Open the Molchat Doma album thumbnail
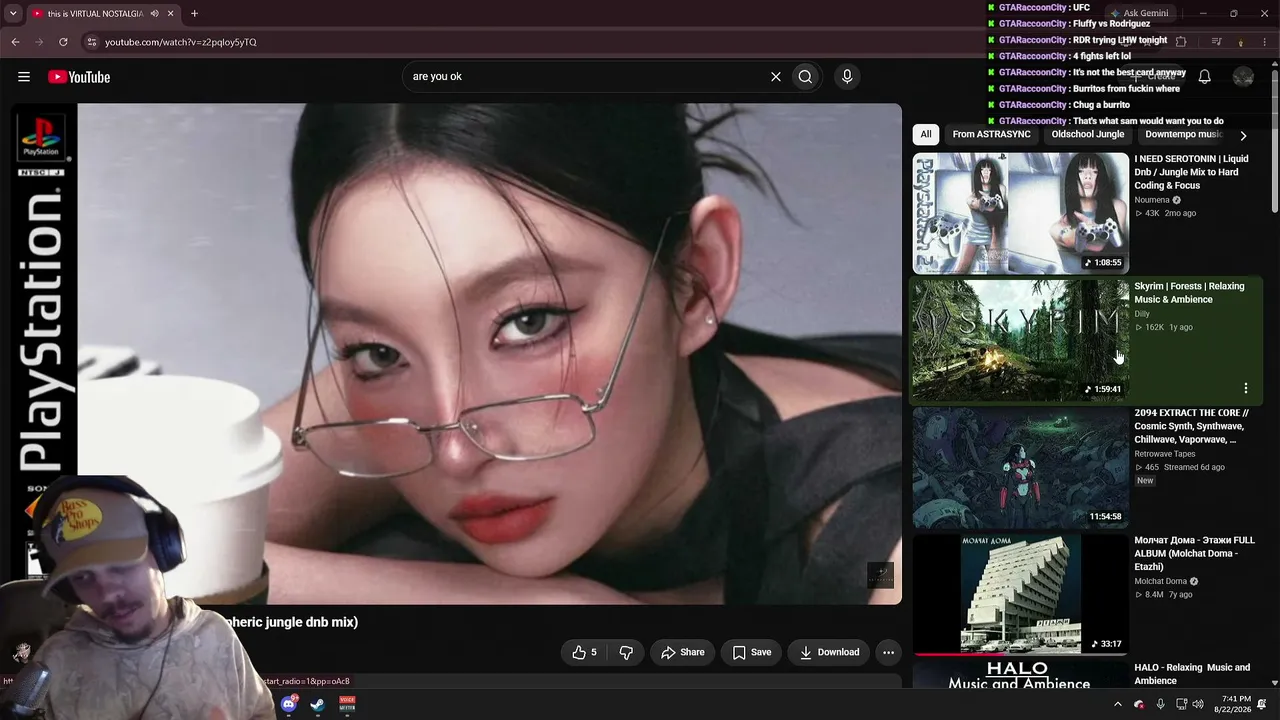Viewport: 1280px width, 720px height. pos(1020,594)
